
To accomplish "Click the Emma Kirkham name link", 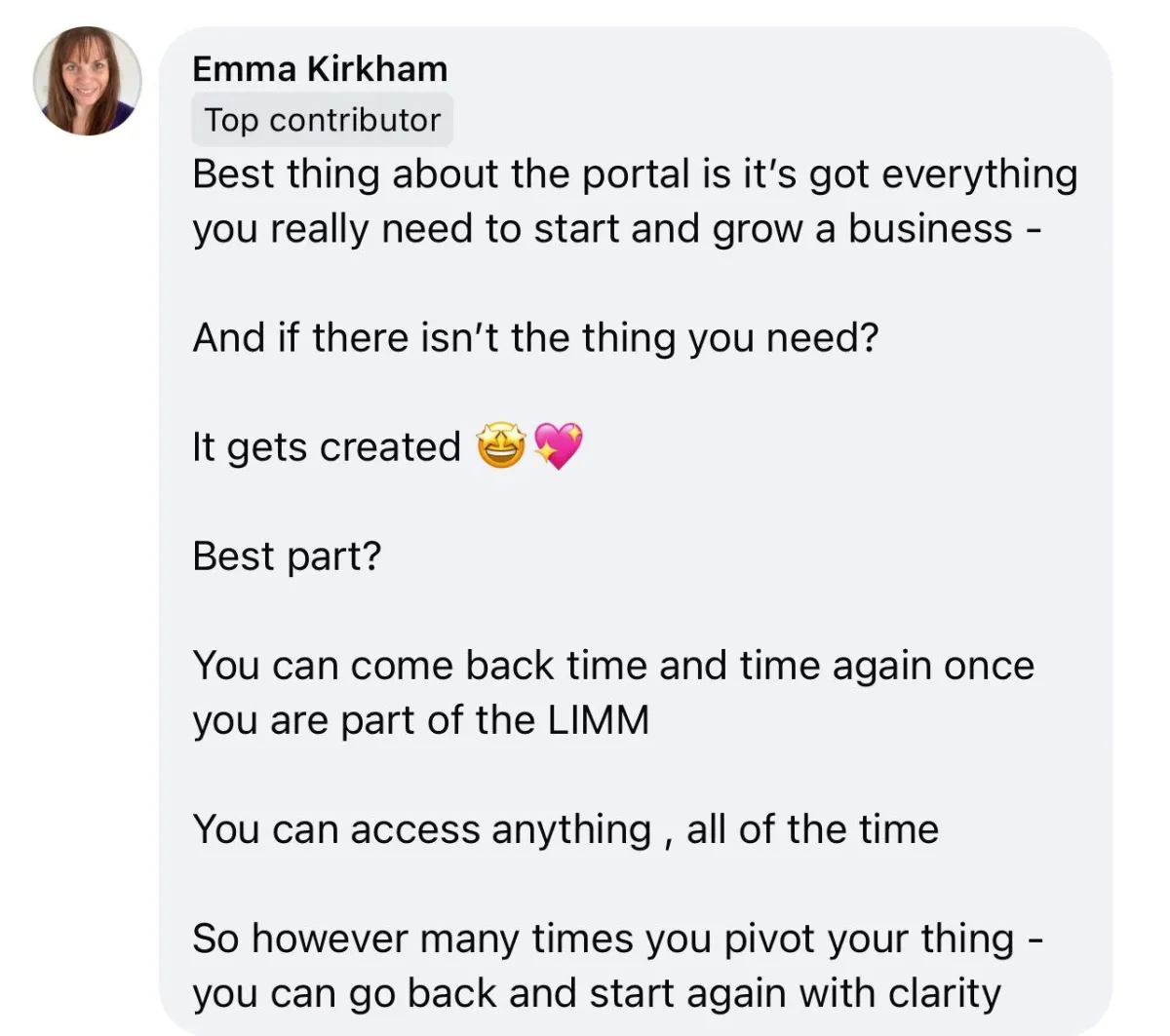I will point(320,69).
